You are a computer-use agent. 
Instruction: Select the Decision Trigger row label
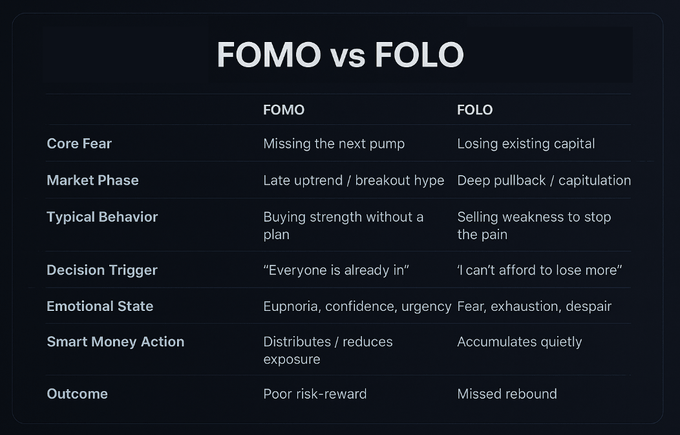click(x=102, y=270)
